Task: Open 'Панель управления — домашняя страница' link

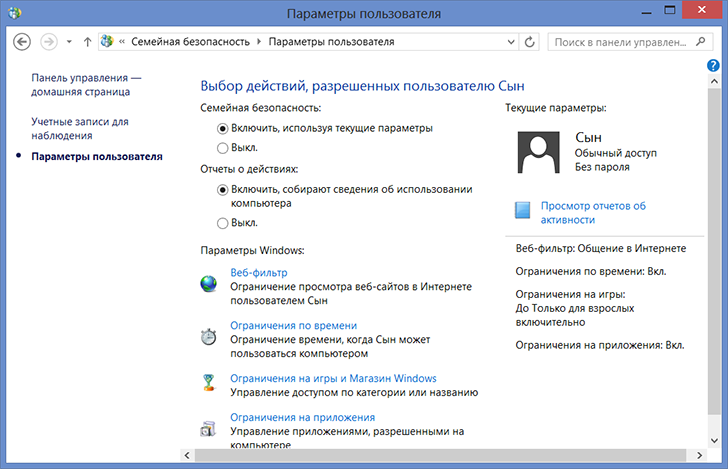Action: click(x=86, y=85)
